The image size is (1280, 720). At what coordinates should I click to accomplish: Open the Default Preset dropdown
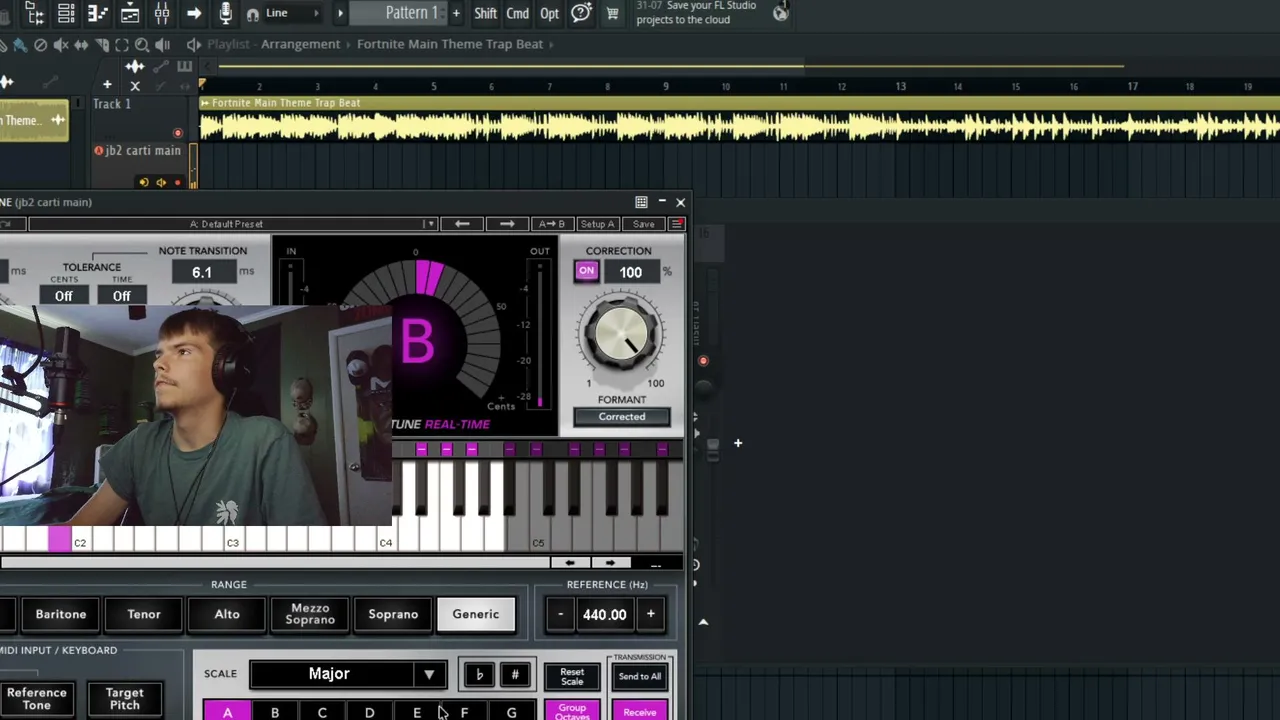[x=233, y=224]
